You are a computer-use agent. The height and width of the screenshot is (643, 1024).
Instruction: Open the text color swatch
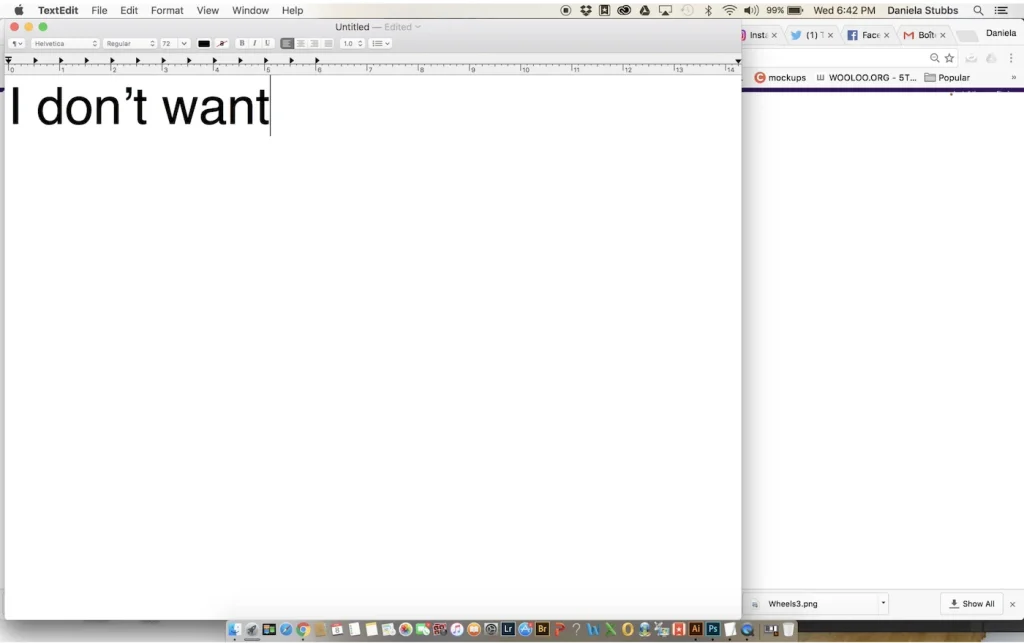204,44
